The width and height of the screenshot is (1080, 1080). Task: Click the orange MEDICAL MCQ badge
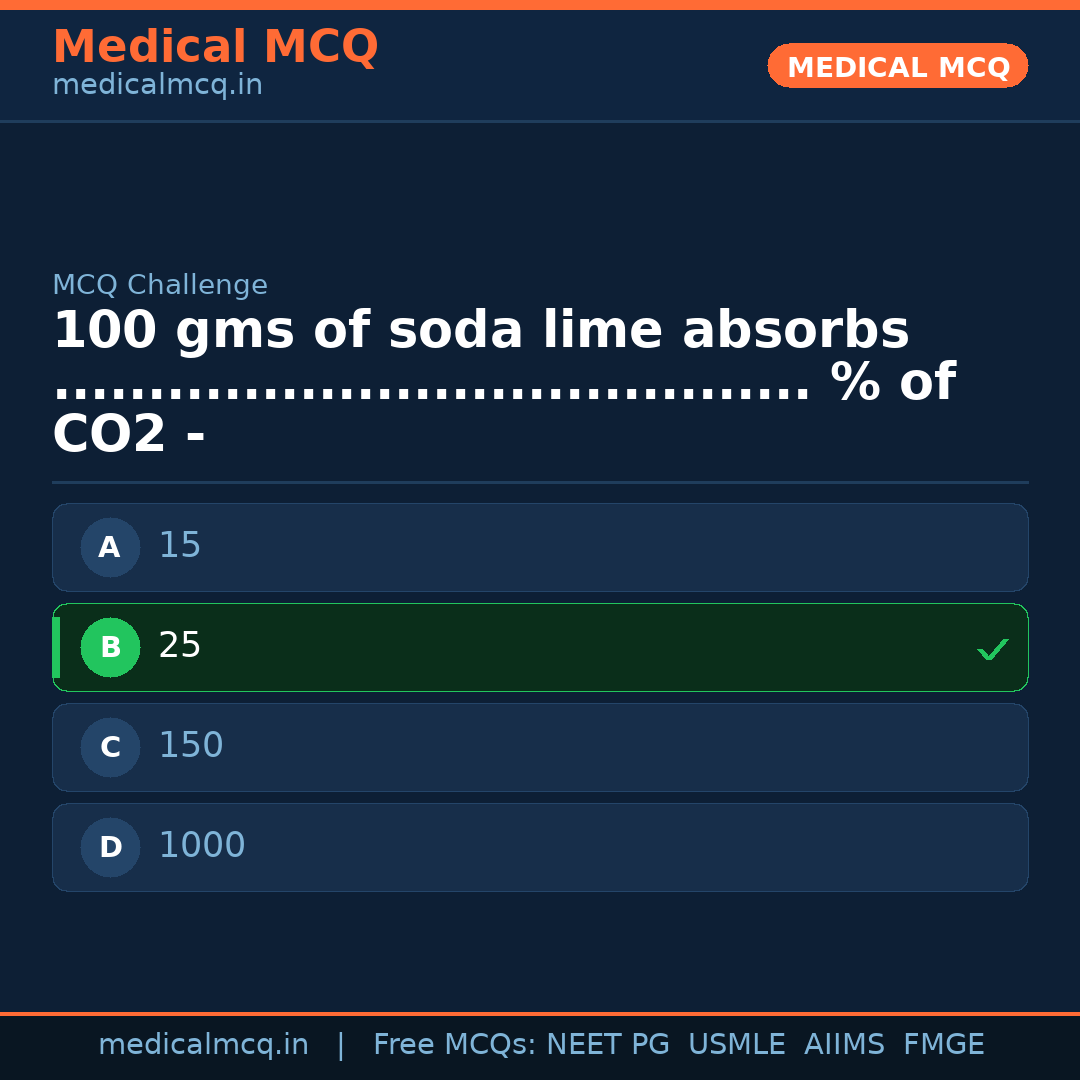pyautogui.click(x=898, y=66)
